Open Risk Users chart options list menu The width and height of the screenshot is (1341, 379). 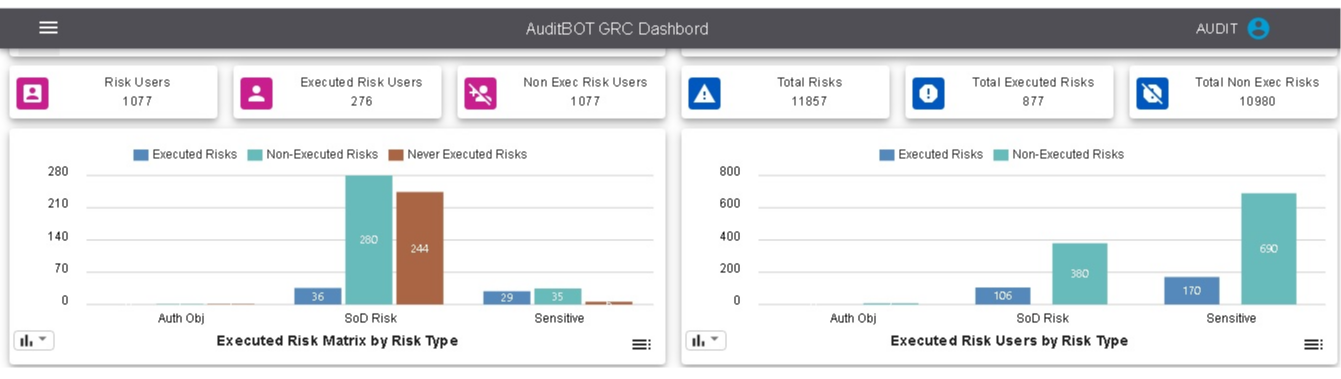[1313, 344]
